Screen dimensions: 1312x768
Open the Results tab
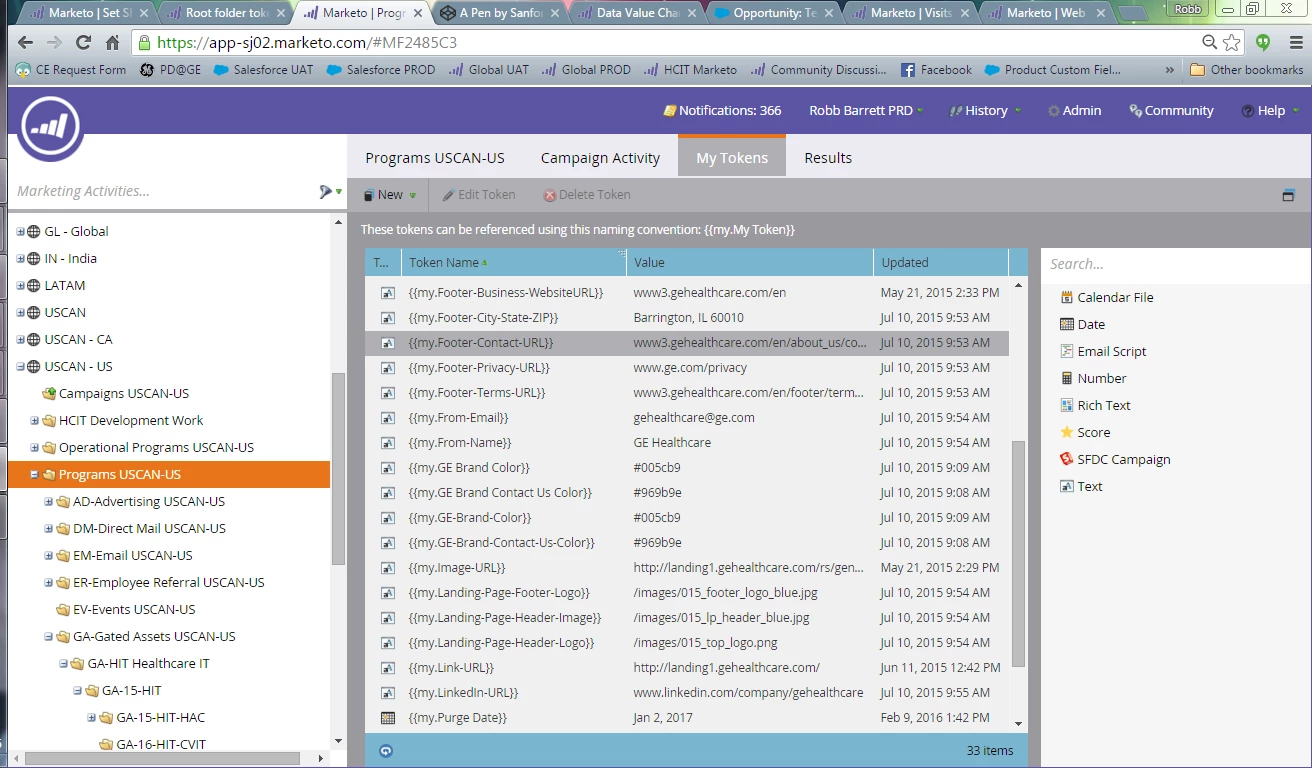point(828,158)
